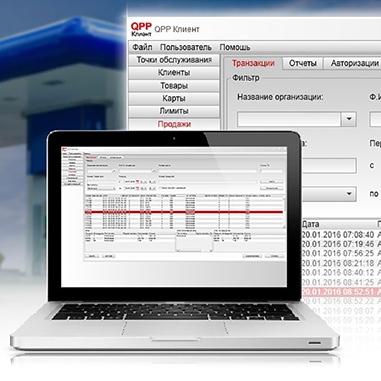
Task: Open the Лимиты section
Action: pos(174,111)
